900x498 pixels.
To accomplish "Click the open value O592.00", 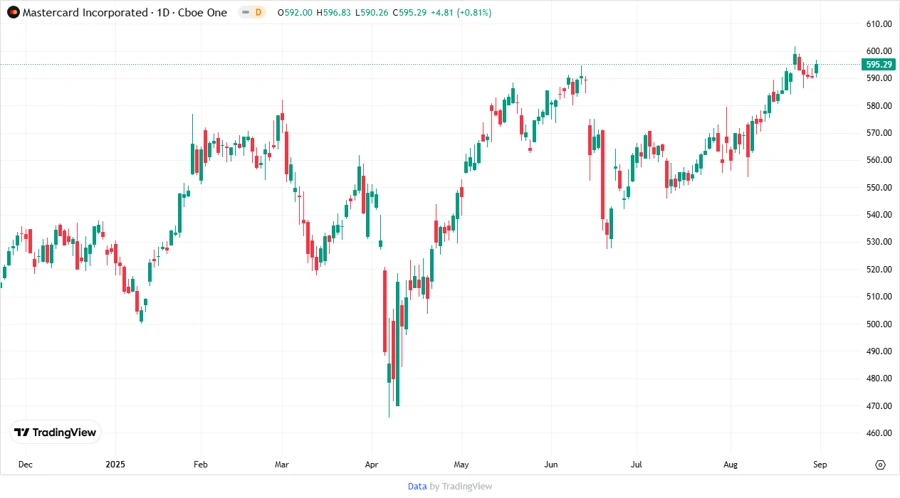I will coord(294,13).
